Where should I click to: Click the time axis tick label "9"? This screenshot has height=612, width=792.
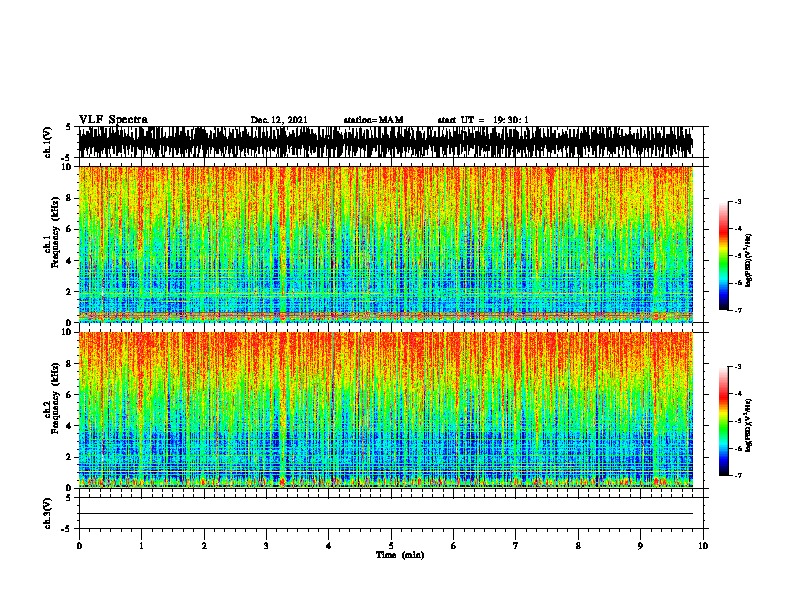point(640,546)
